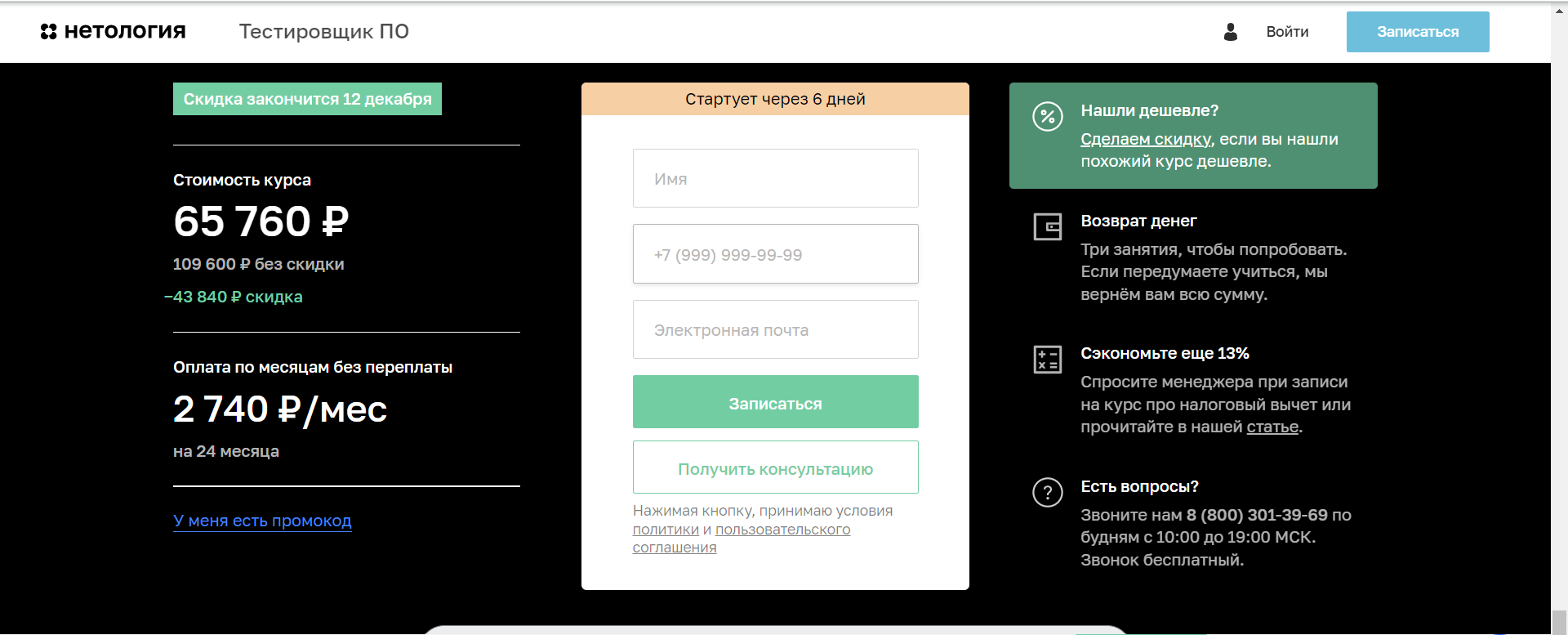Click Стоимость курса label
This screenshot has height=635, width=1568.
242,180
